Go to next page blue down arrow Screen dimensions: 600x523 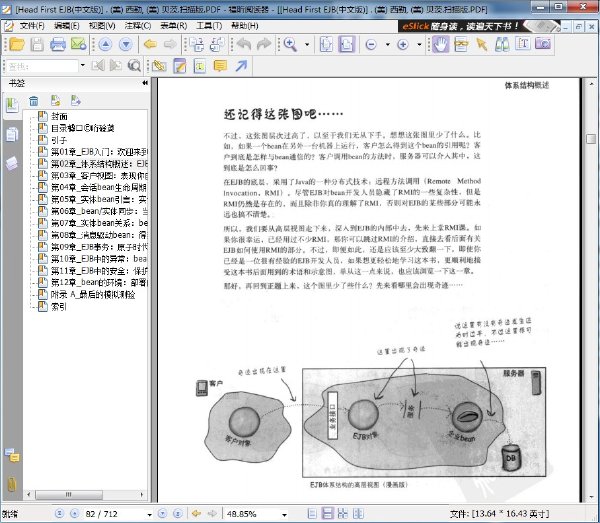point(126,44)
